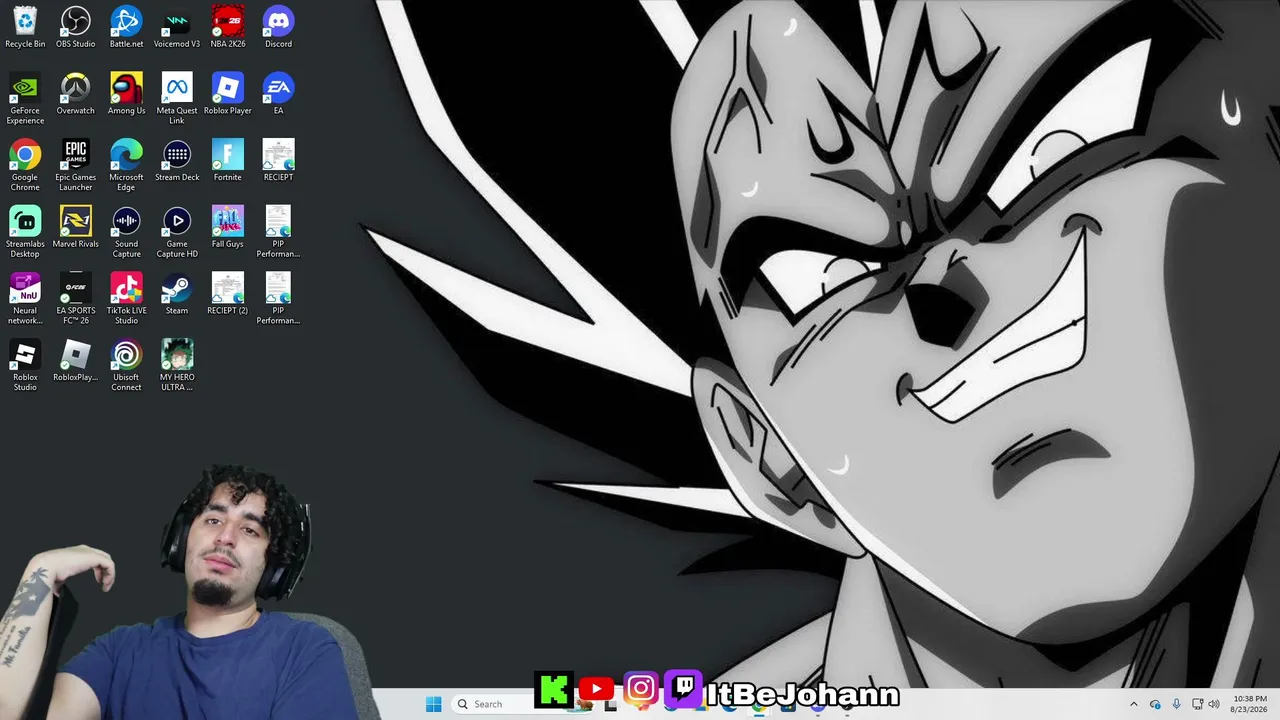
Task: Select the MY HERO ULTRA... desktop icon
Action: [177, 365]
